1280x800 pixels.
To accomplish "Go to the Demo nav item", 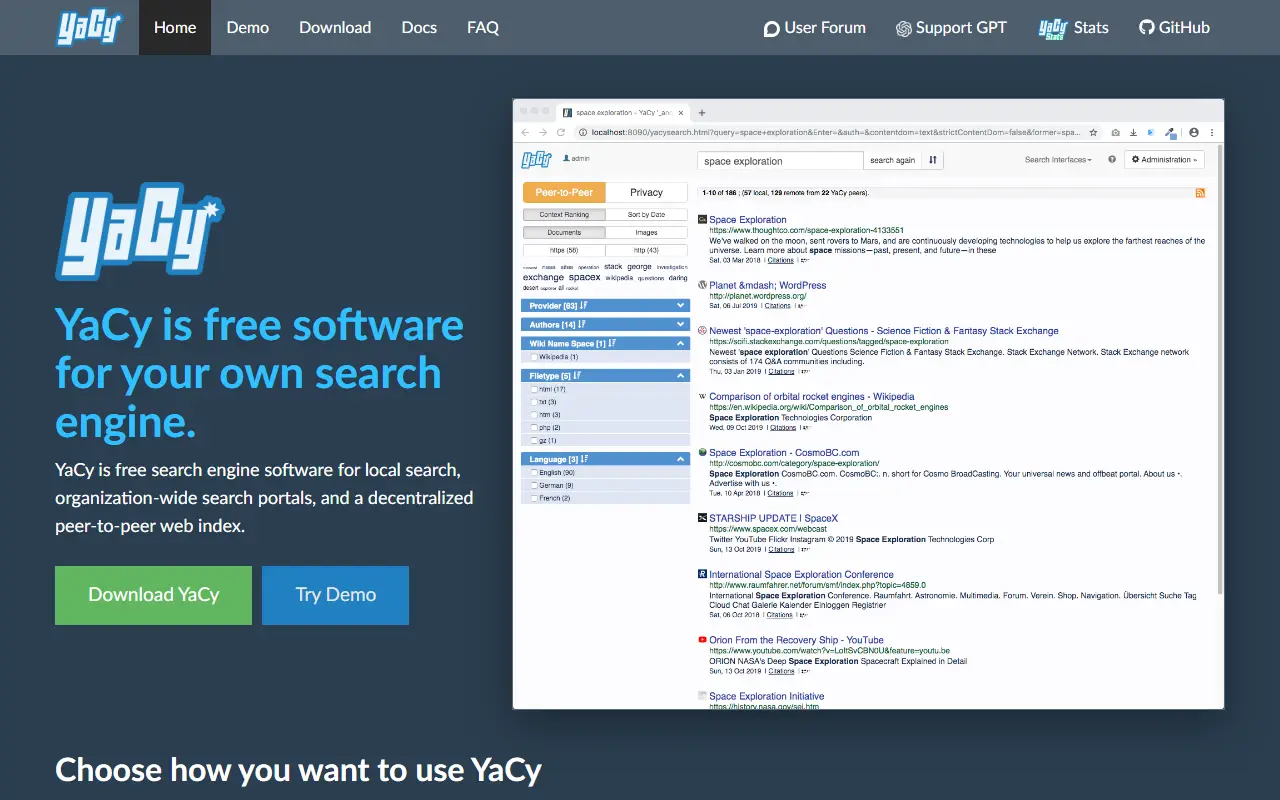I will click(248, 27).
